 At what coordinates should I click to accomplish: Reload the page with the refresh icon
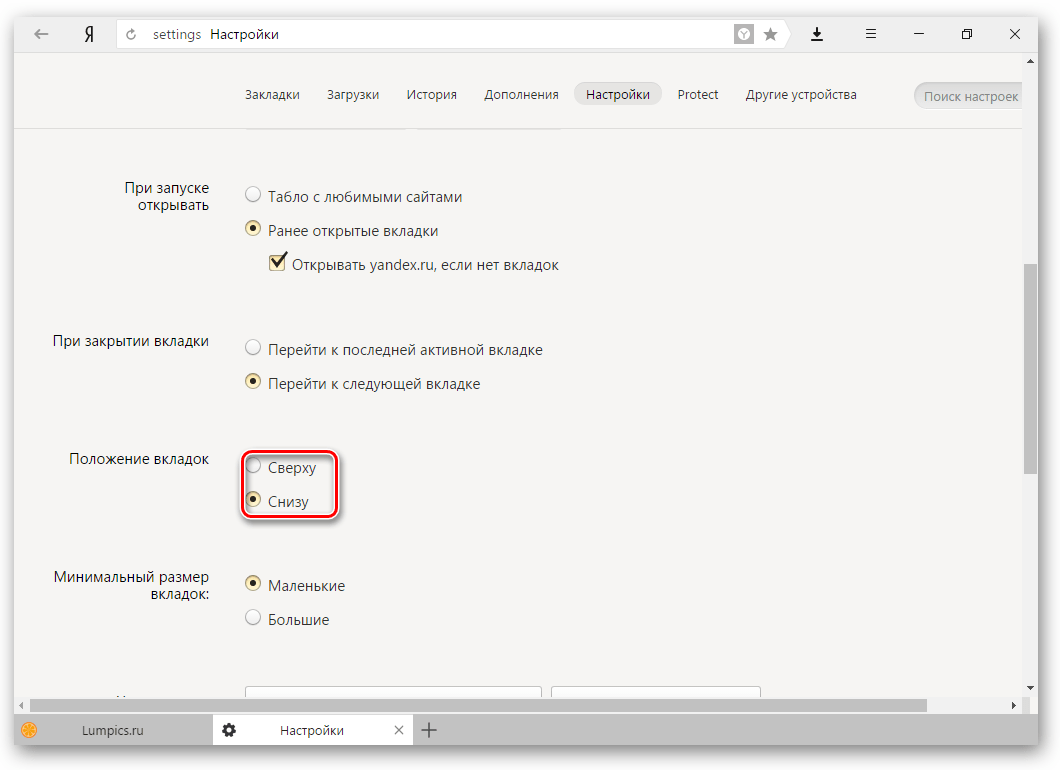131,34
